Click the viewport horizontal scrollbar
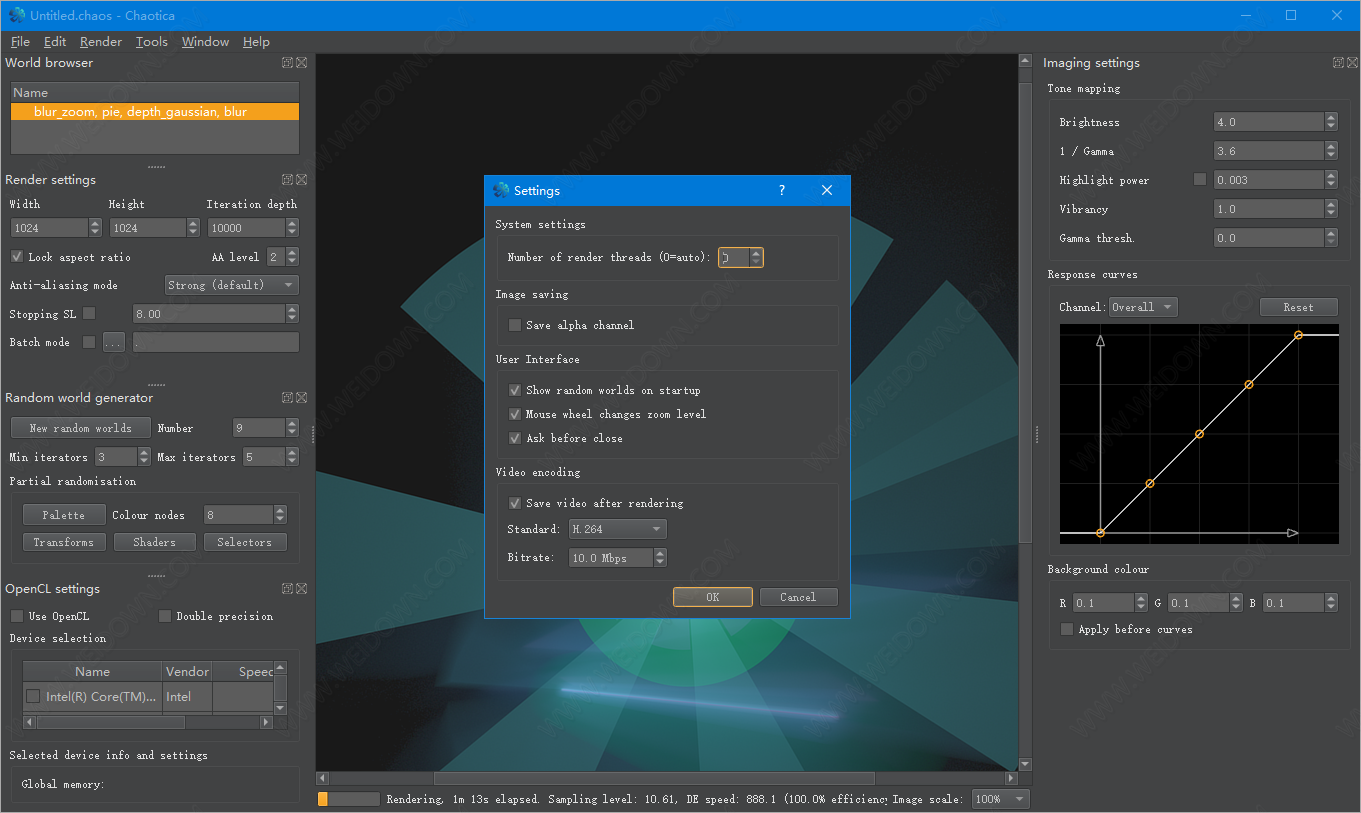The image size is (1361, 813). (654, 778)
